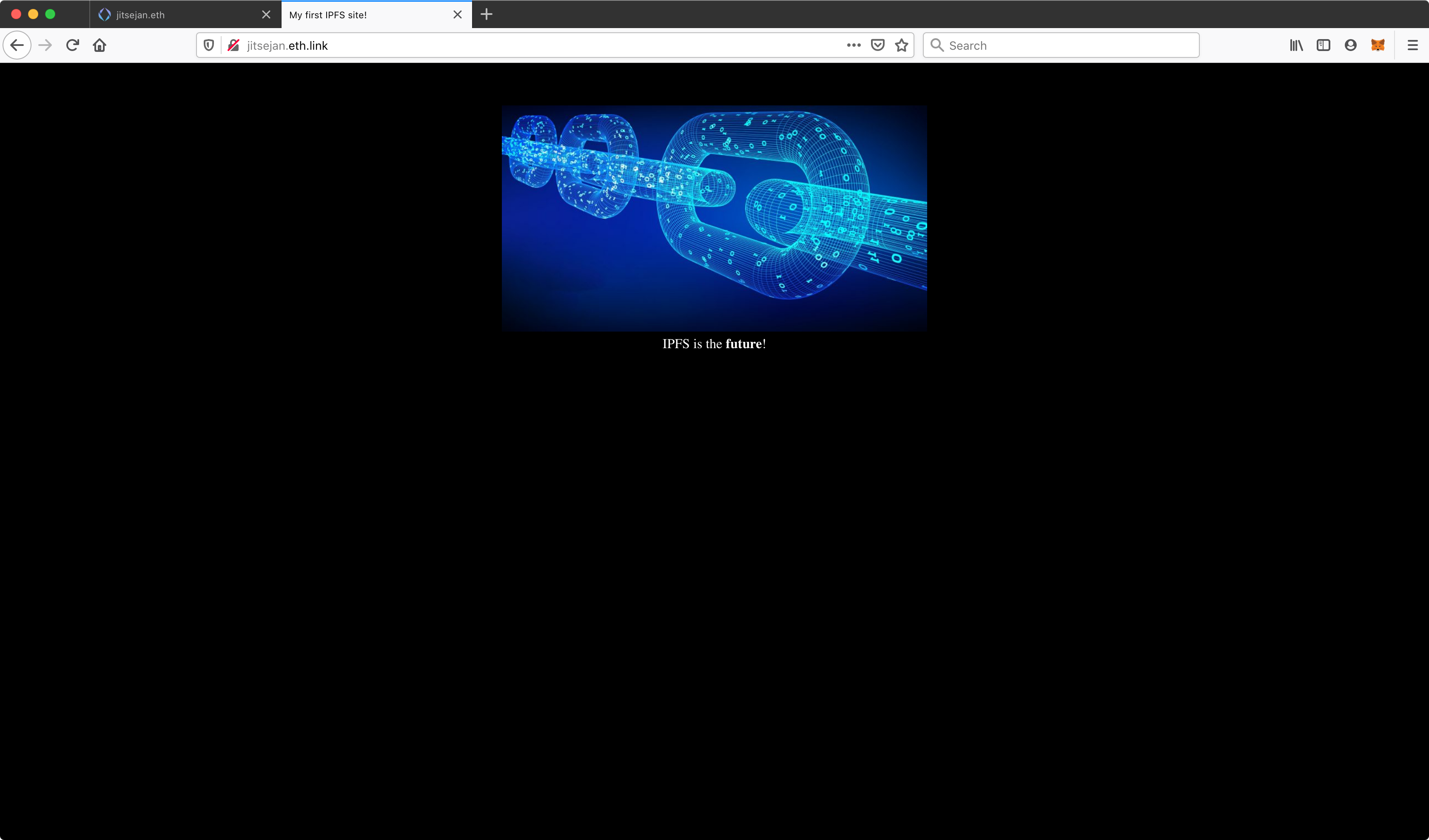Click the overflow menu ellipsis icon
Image resolution: width=1429 pixels, height=840 pixels.
tap(854, 45)
